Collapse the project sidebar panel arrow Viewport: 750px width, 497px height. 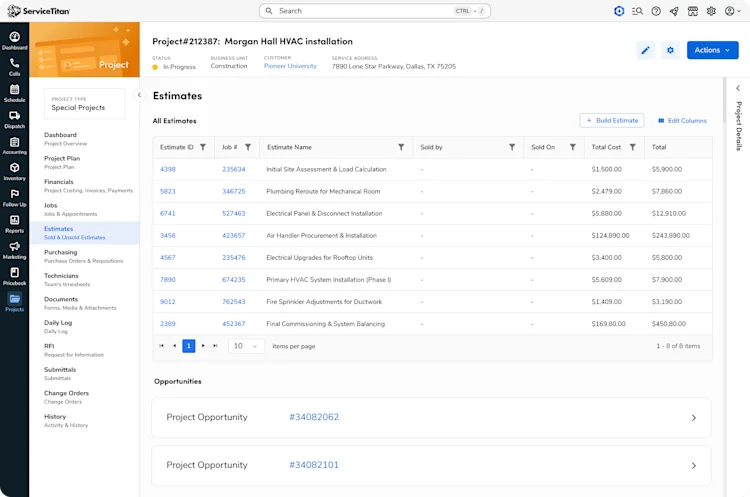pyautogui.click(x=139, y=95)
